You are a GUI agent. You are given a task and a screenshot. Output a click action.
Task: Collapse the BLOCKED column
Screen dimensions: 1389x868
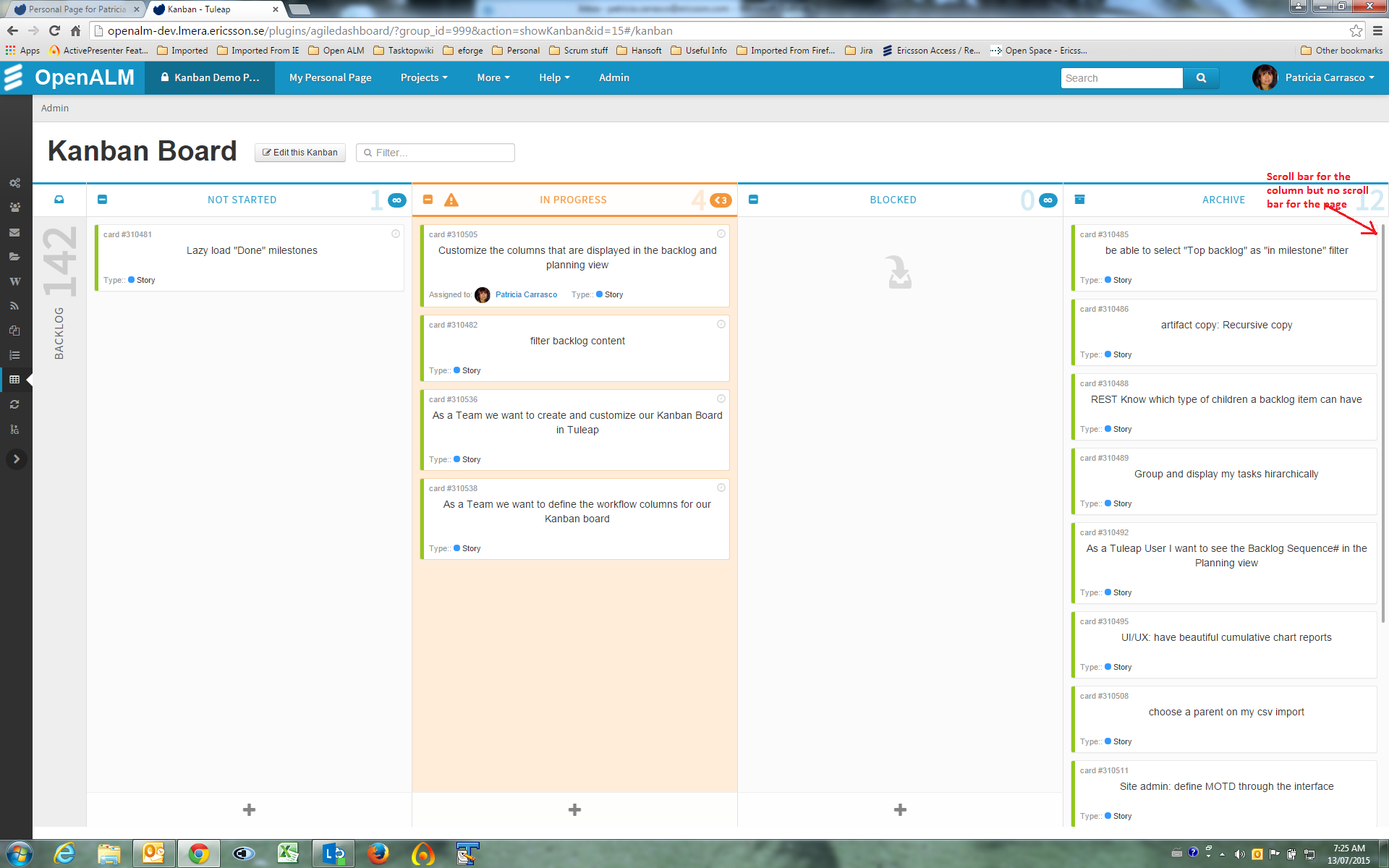click(753, 200)
